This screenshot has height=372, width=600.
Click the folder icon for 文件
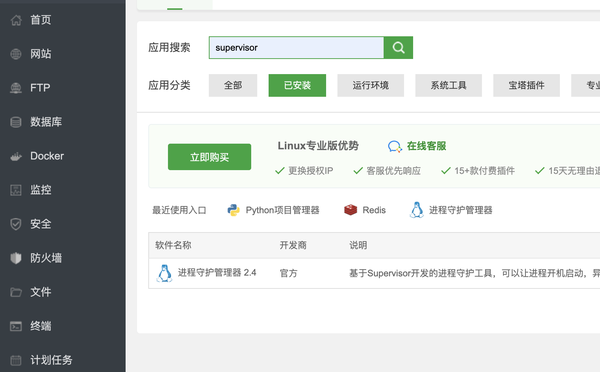click(16, 292)
